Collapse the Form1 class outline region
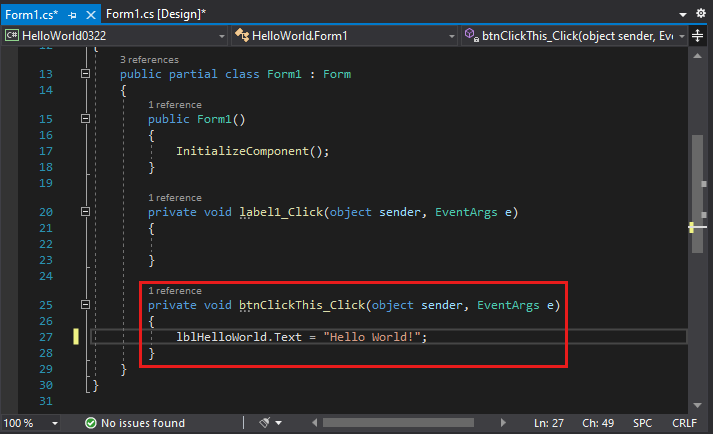Screen dimensions: 713x434 click(x=86, y=75)
